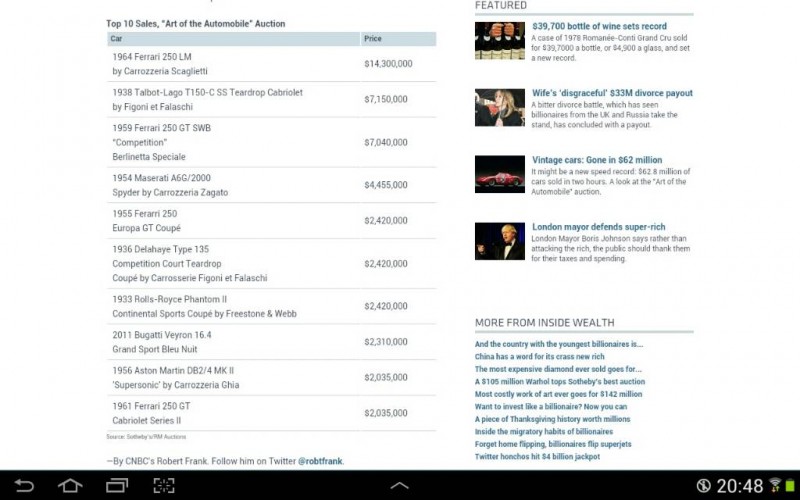800x500 pixels.
Task: Tap the Android back arrow icon
Action: coord(24,485)
